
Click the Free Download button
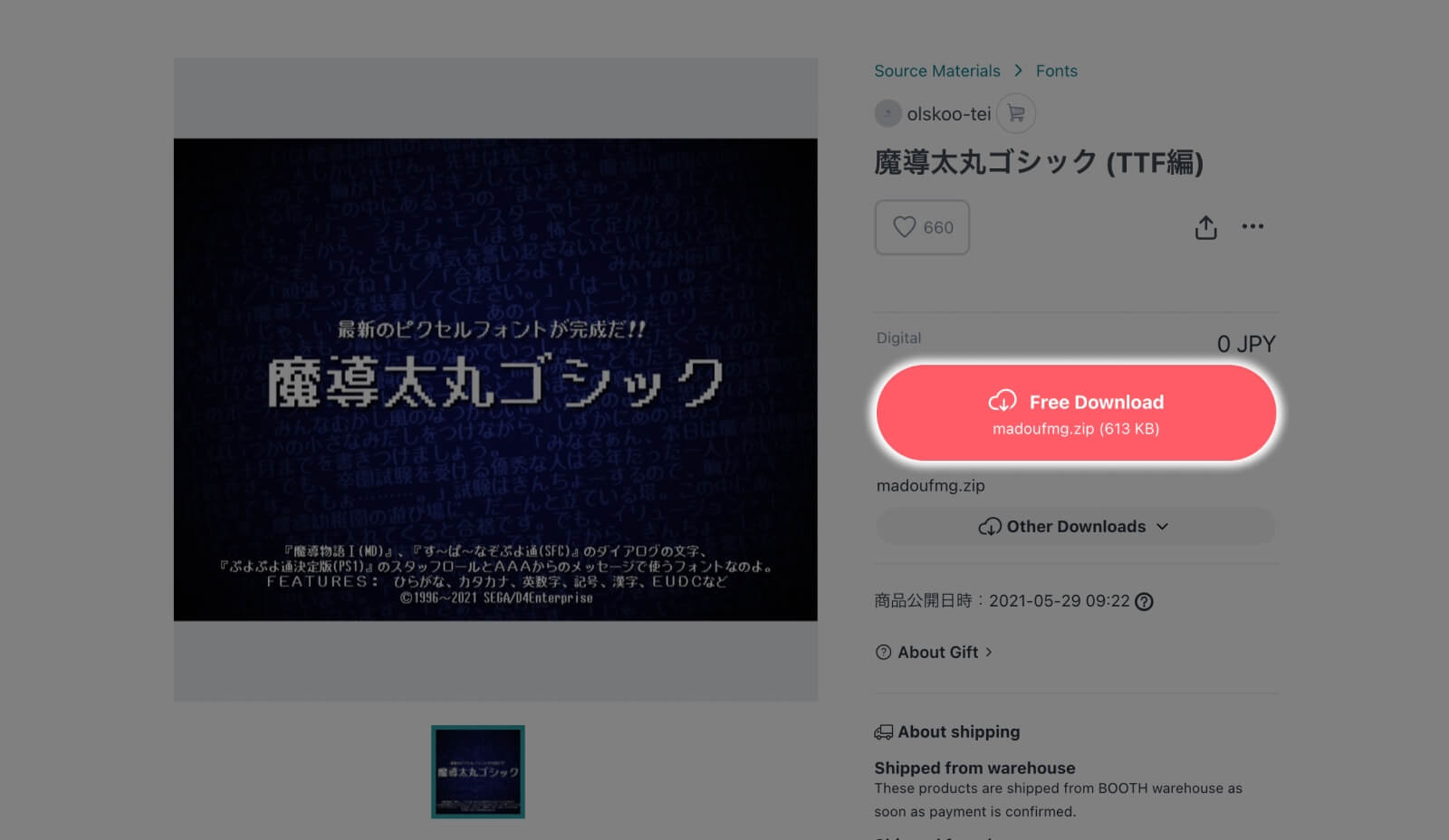pos(1076,412)
